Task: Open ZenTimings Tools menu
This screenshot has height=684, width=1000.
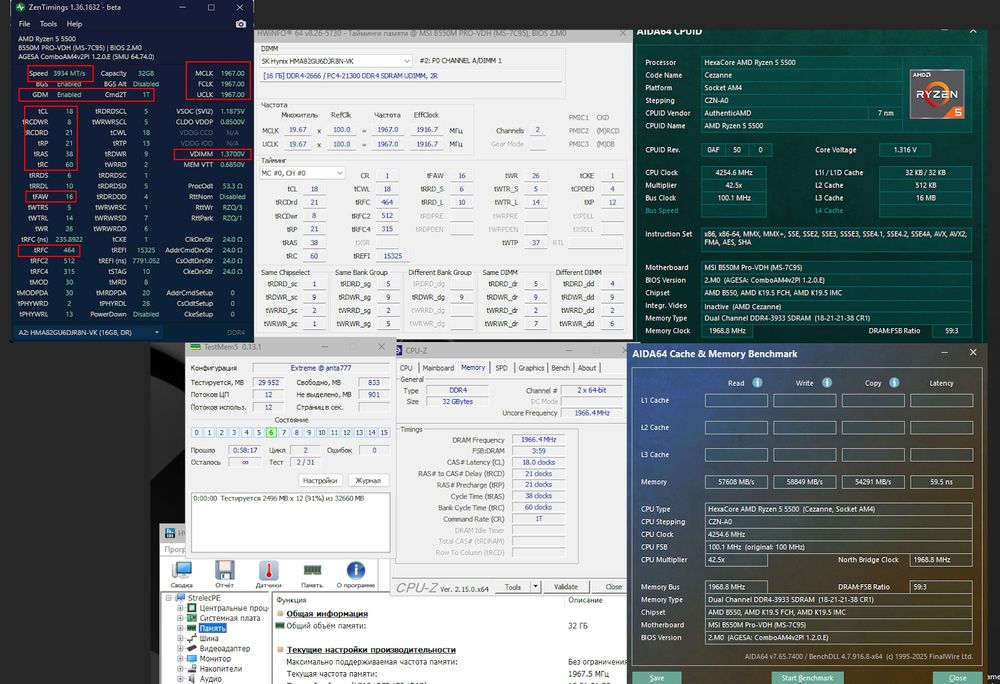Action: coord(48,24)
